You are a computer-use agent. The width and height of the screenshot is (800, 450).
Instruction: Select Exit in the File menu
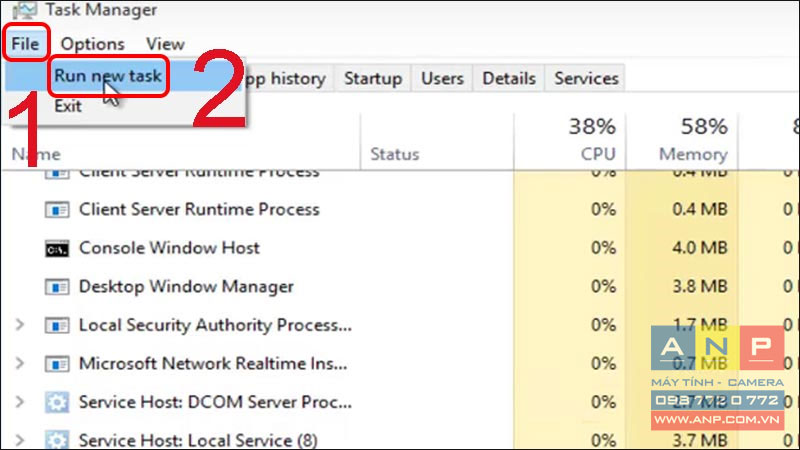[68, 106]
